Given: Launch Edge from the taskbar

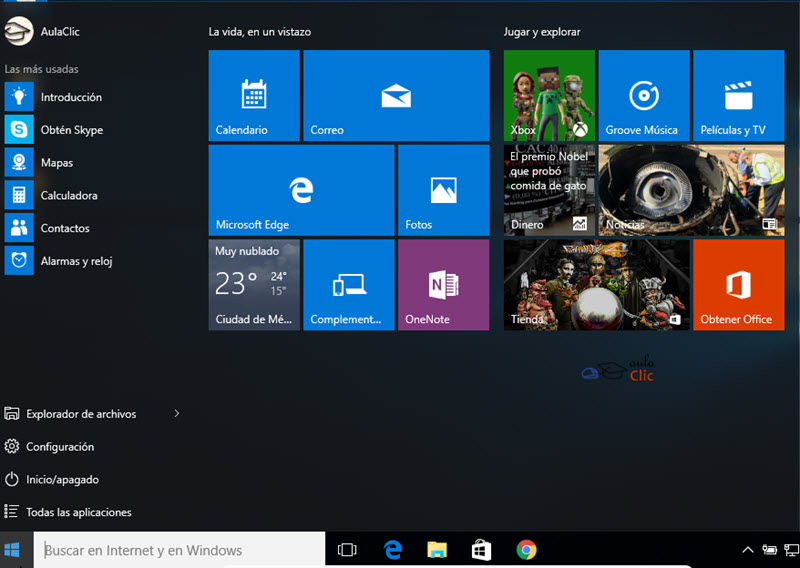Looking at the screenshot, I should pyautogui.click(x=392, y=550).
